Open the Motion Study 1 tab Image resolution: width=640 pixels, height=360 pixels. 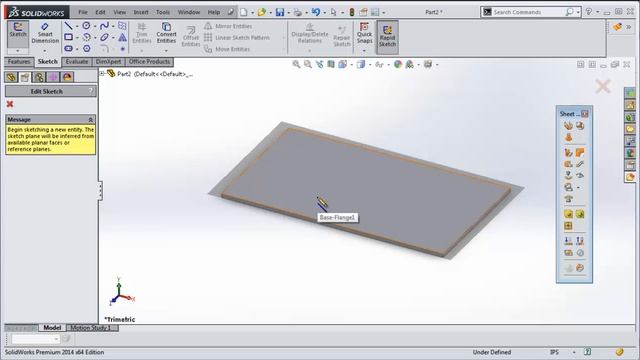click(90, 328)
